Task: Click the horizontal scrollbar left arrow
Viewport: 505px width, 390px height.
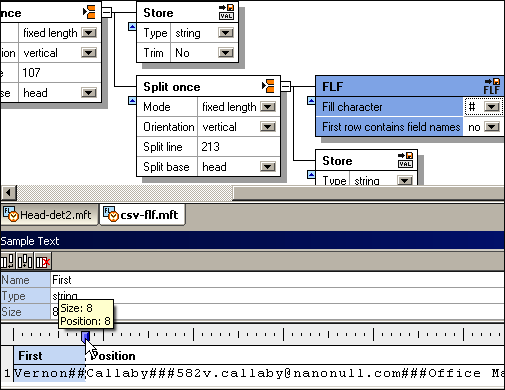Action: [x=8, y=192]
